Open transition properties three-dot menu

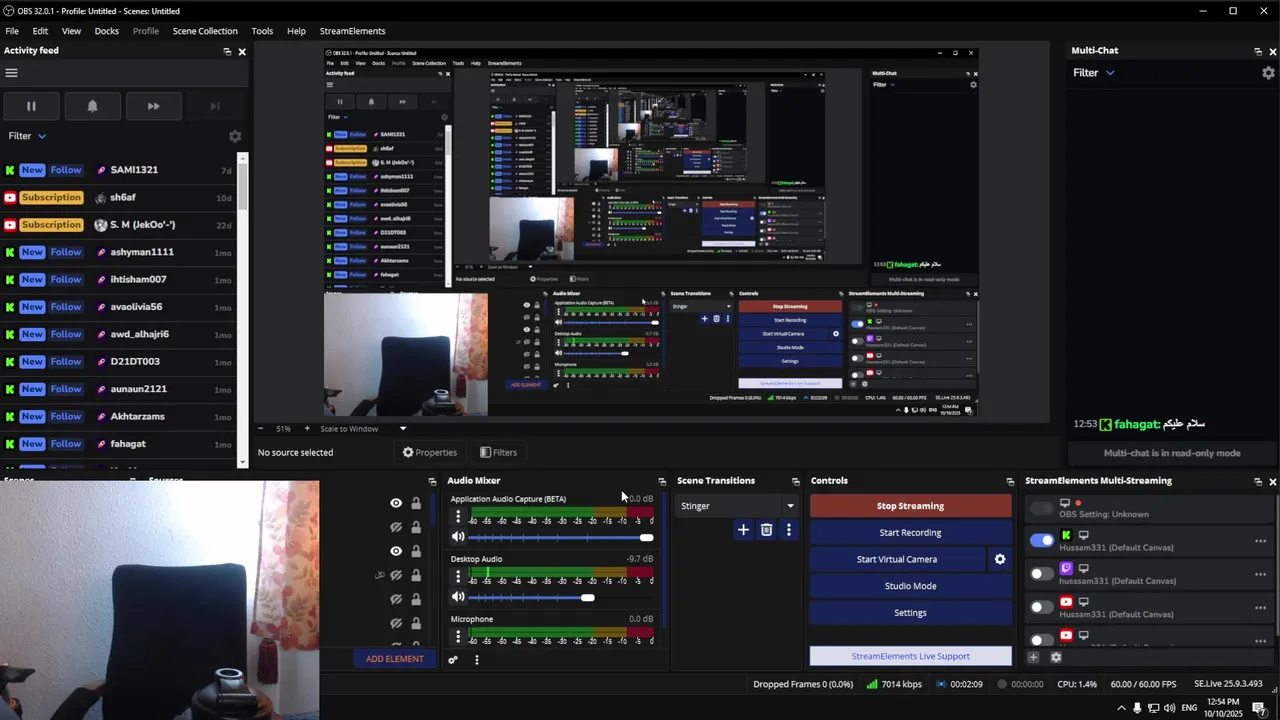[789, 530]
